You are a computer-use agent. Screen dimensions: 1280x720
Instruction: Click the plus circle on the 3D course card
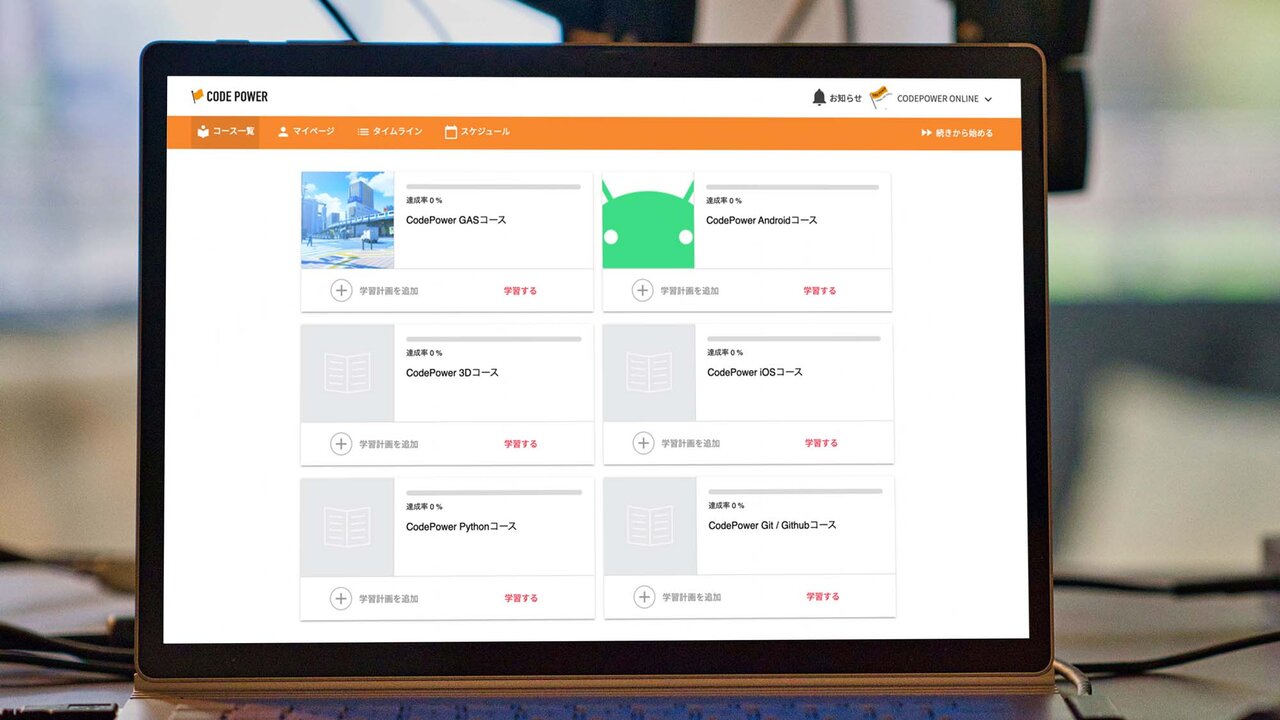341,444
